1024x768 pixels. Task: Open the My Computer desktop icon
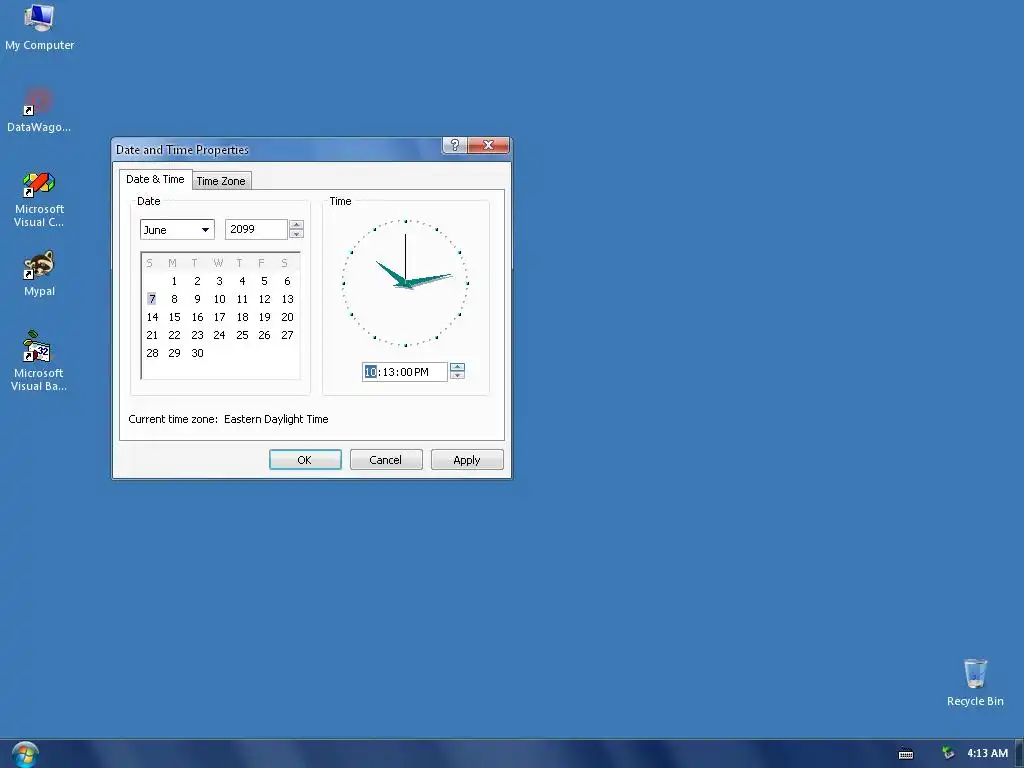point(39,27)
